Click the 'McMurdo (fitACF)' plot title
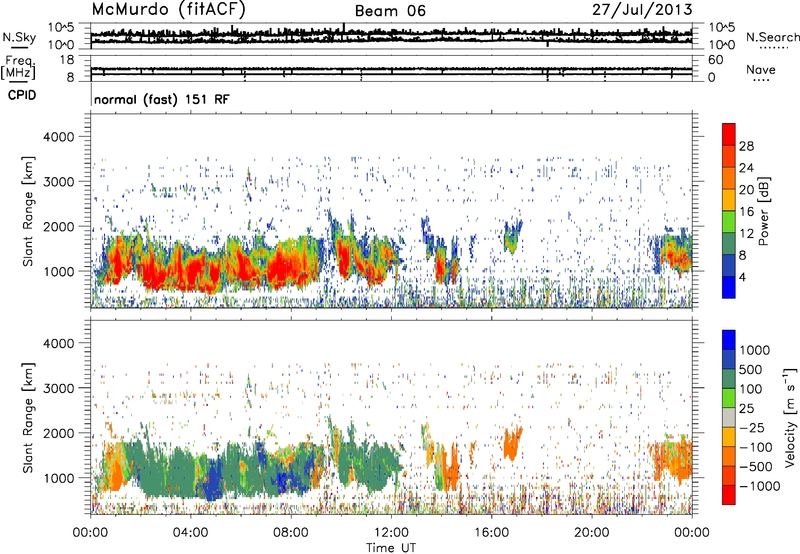 pyautogui.click(x=168, y=9)
